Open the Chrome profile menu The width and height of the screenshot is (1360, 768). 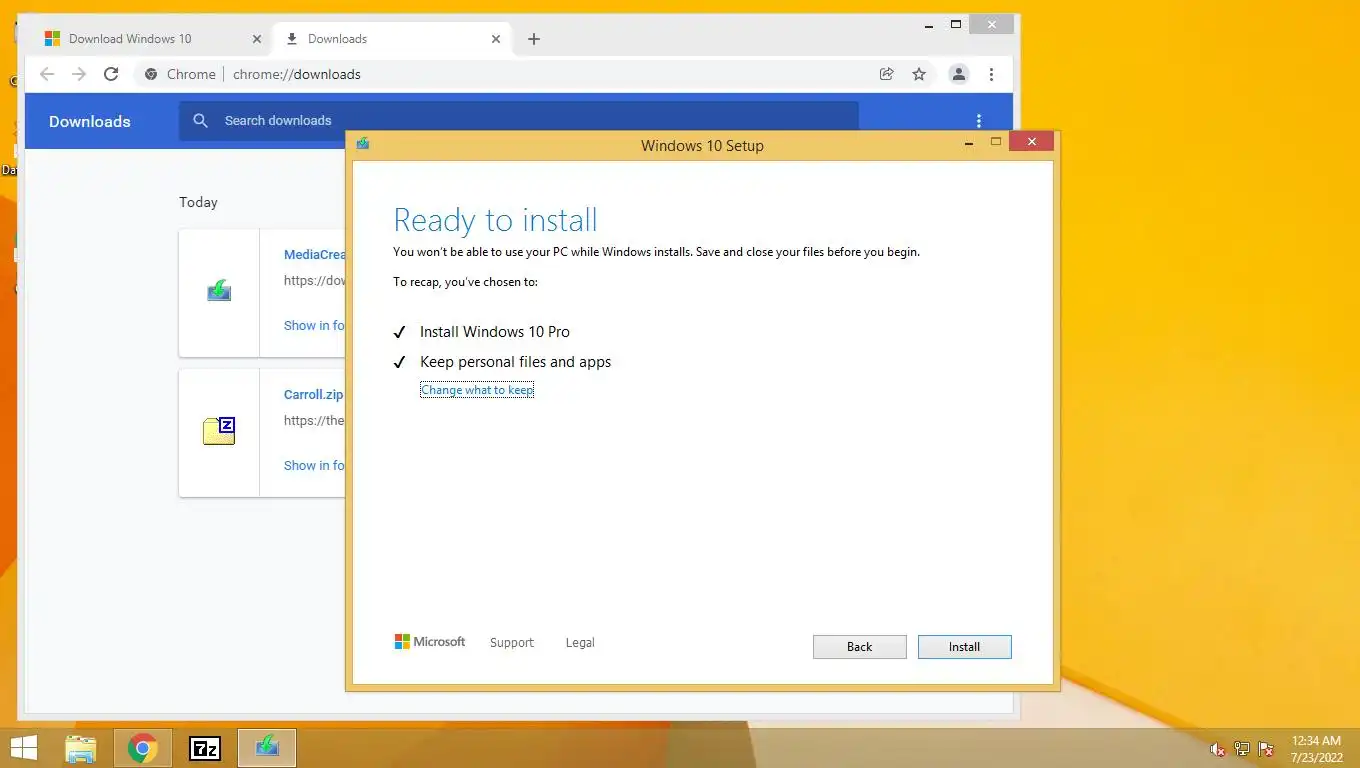tap(958, 74)
